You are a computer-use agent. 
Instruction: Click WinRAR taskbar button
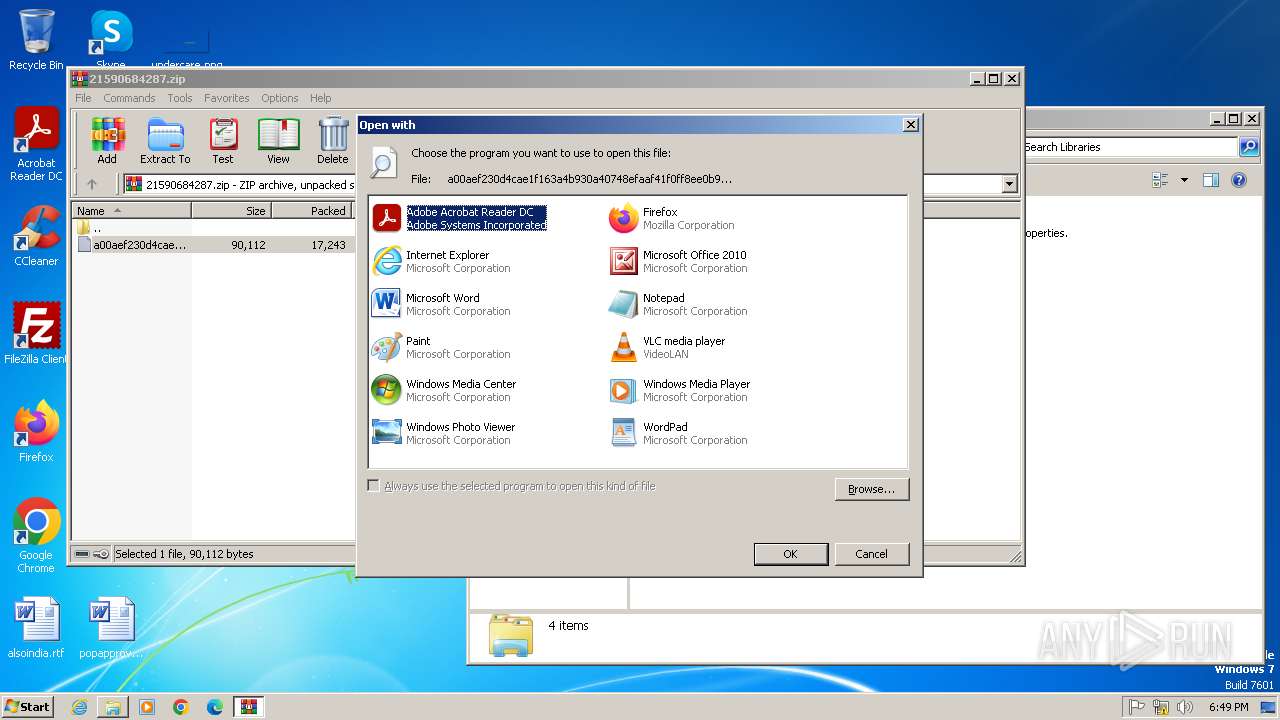tap(249, 707)
